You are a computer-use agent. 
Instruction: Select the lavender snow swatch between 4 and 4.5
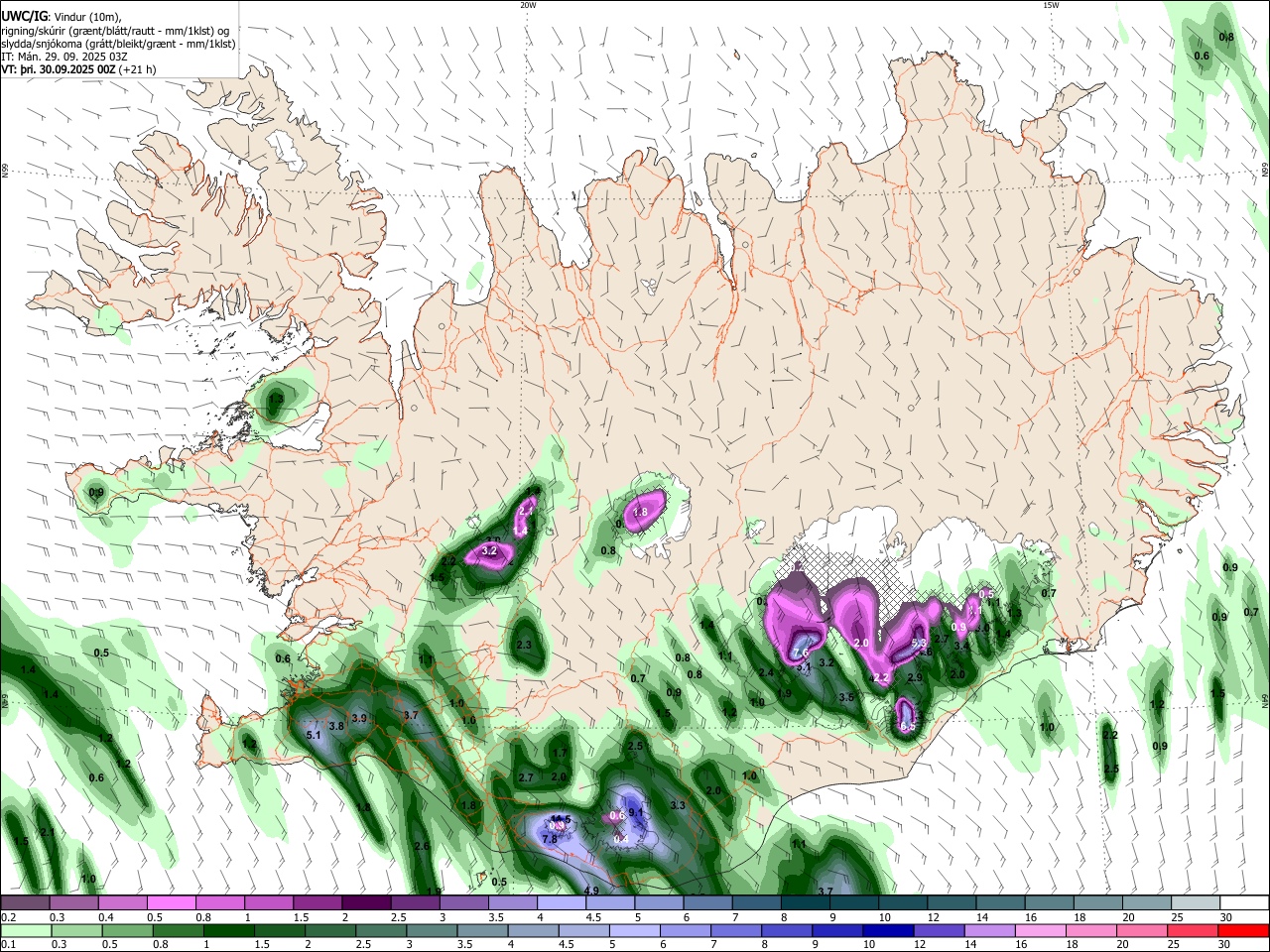coord(562,903)
